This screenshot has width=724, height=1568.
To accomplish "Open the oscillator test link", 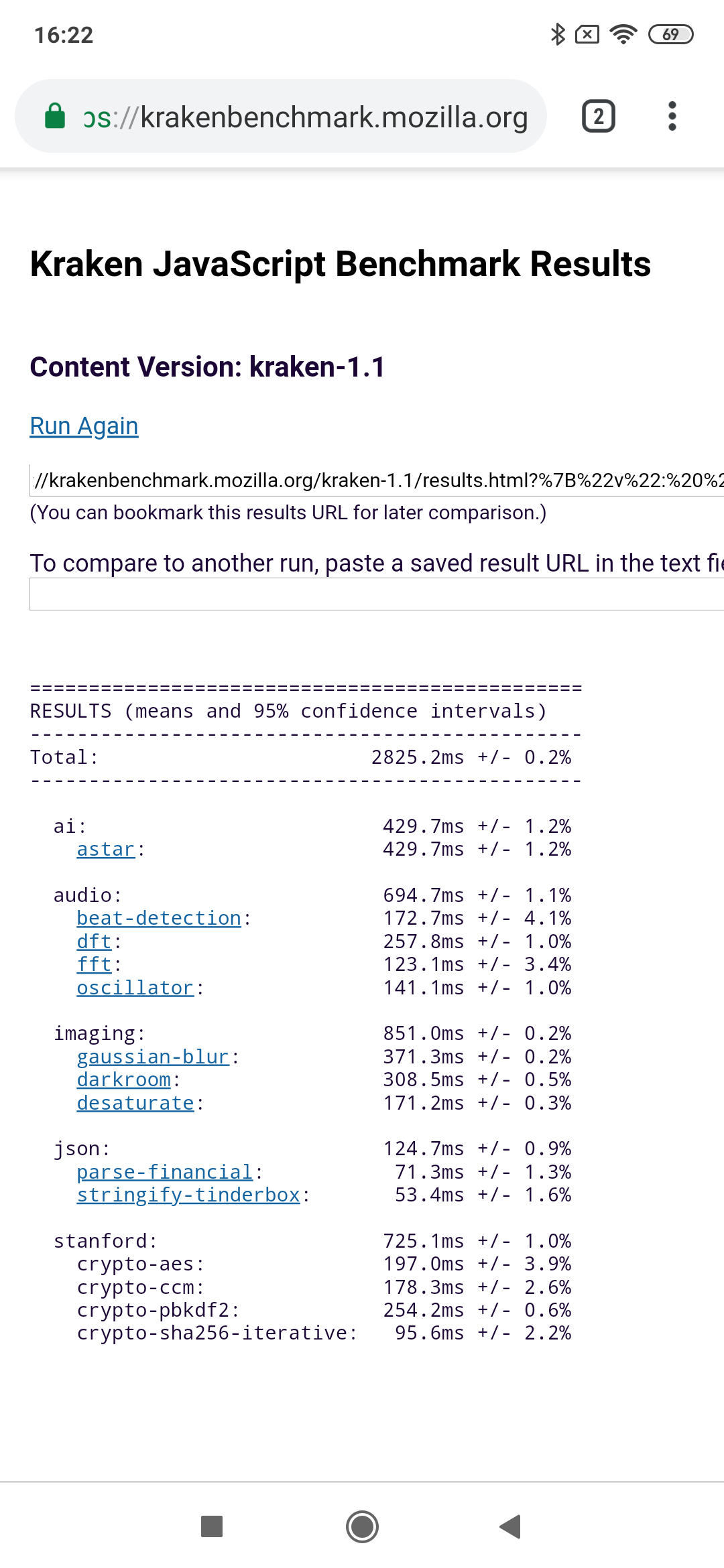I will [x=135, y=988].
